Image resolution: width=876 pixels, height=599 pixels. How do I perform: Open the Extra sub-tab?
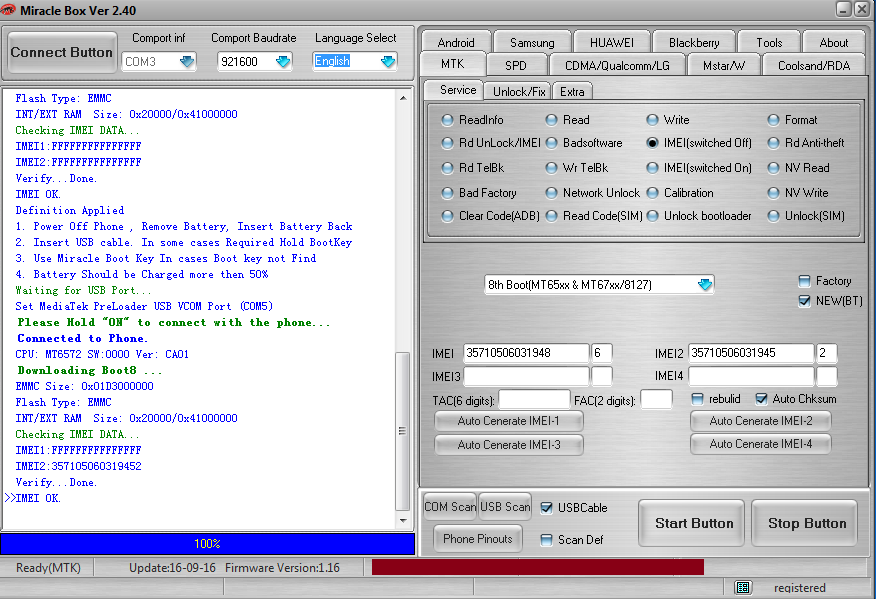(572, 92)
